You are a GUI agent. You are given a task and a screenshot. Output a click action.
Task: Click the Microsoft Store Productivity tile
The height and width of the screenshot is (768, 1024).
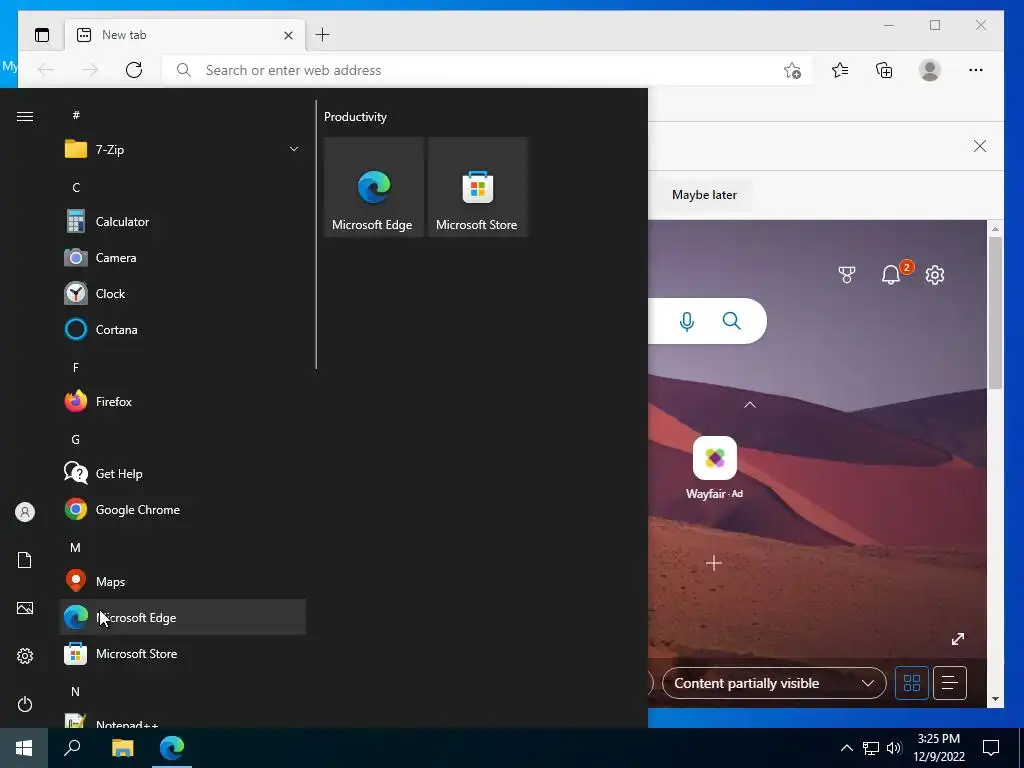(477, 187)
